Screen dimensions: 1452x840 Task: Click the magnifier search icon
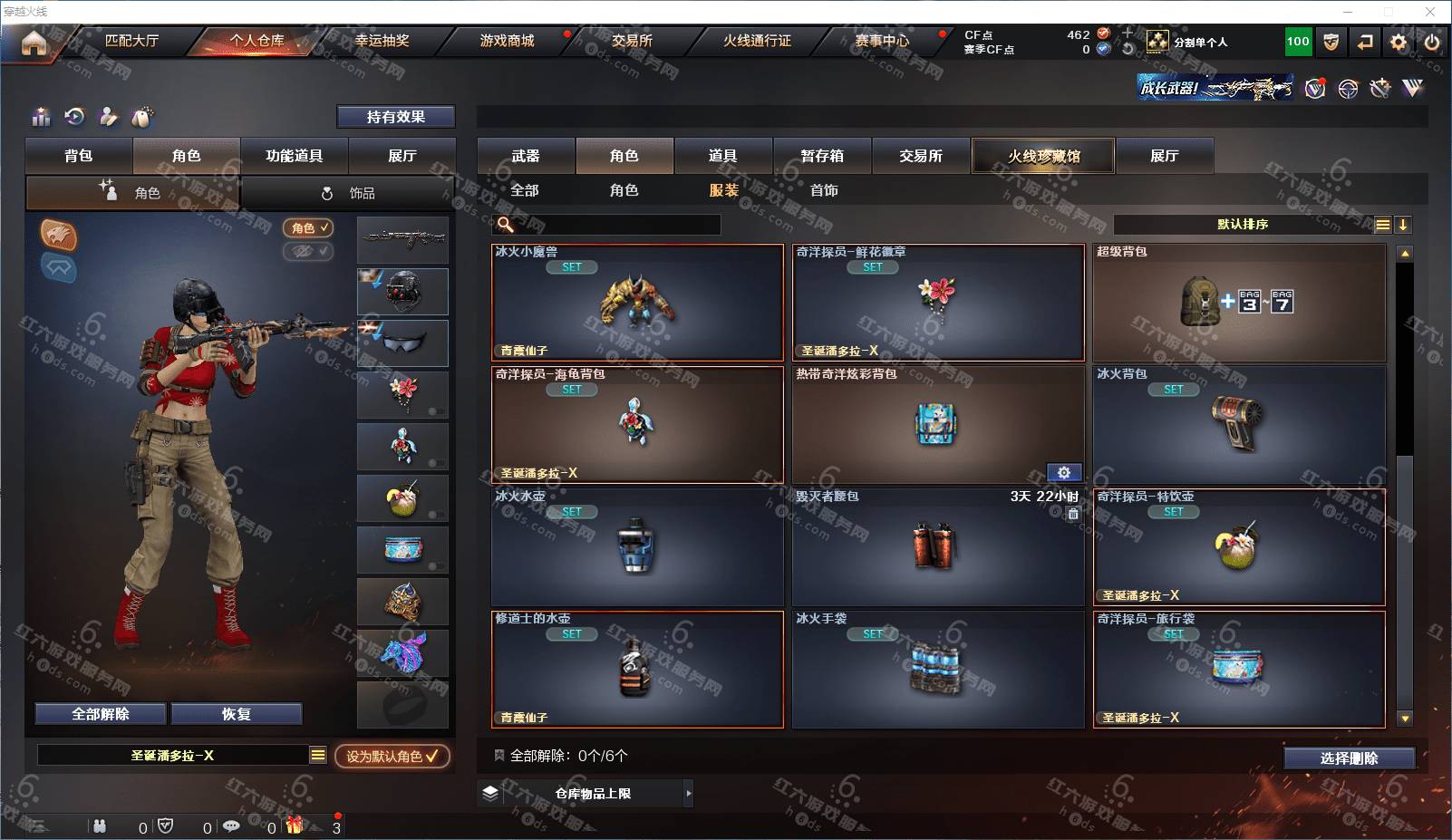point(506,224)
